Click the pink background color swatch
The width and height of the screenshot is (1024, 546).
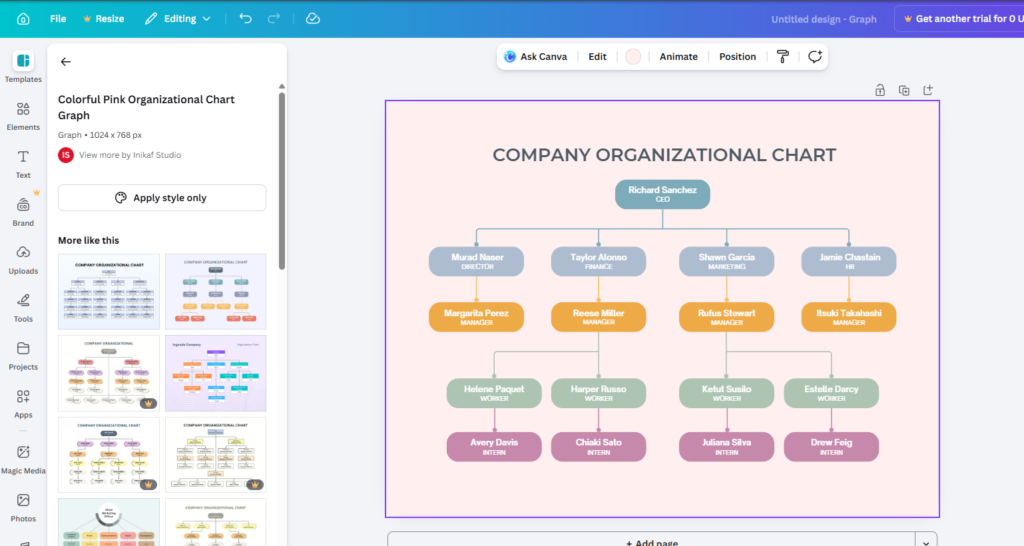(633, 57)
